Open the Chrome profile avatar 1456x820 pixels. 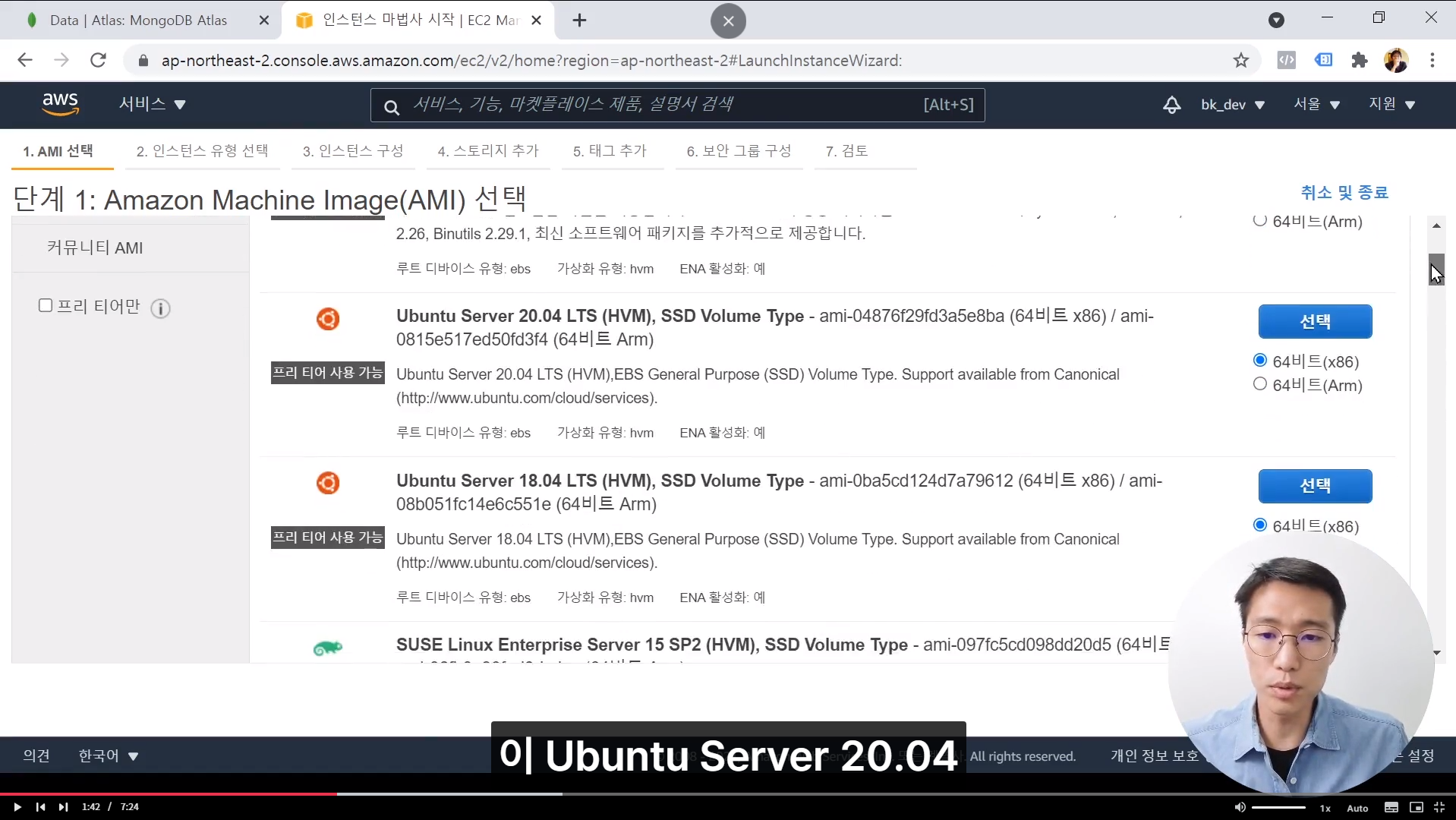1396,61
